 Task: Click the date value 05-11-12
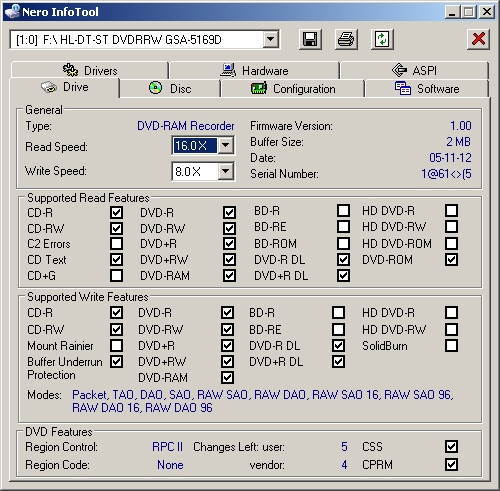[x=450, y=157]
